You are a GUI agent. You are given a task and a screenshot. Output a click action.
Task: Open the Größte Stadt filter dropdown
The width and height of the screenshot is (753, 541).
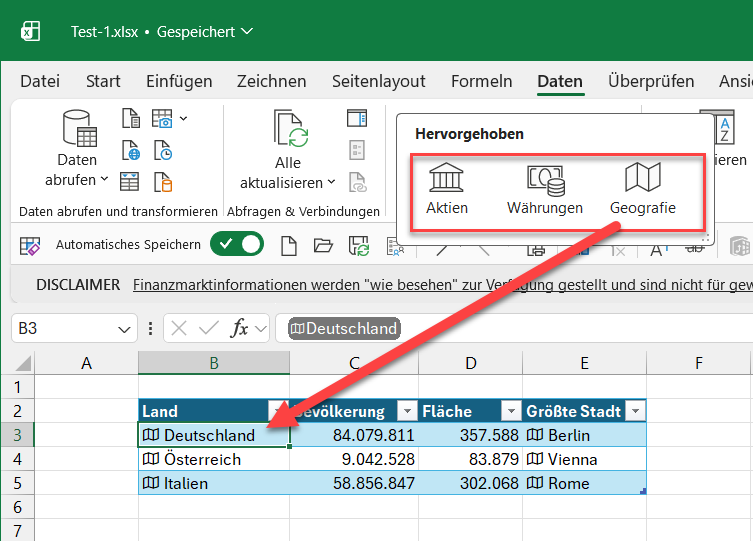pos(634,411)
